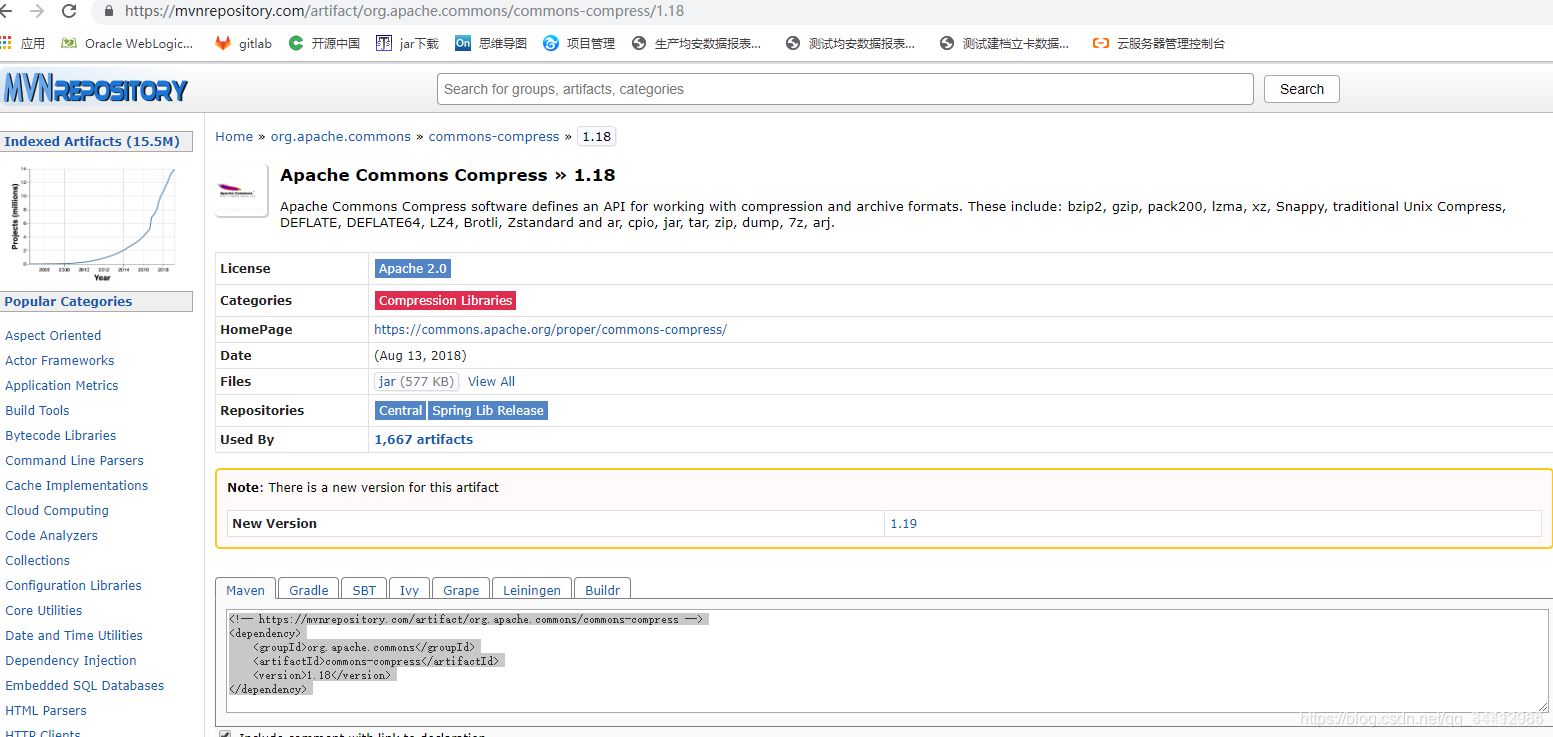Switch to the SBT tab
Viewport: 1553px width, 737px height.
363,590
